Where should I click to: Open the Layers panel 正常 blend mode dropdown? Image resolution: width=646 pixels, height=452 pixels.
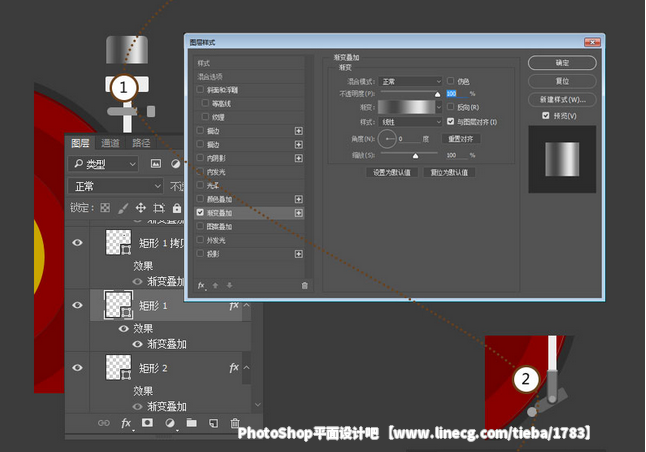pyautogui.click(x=116, y=186)
